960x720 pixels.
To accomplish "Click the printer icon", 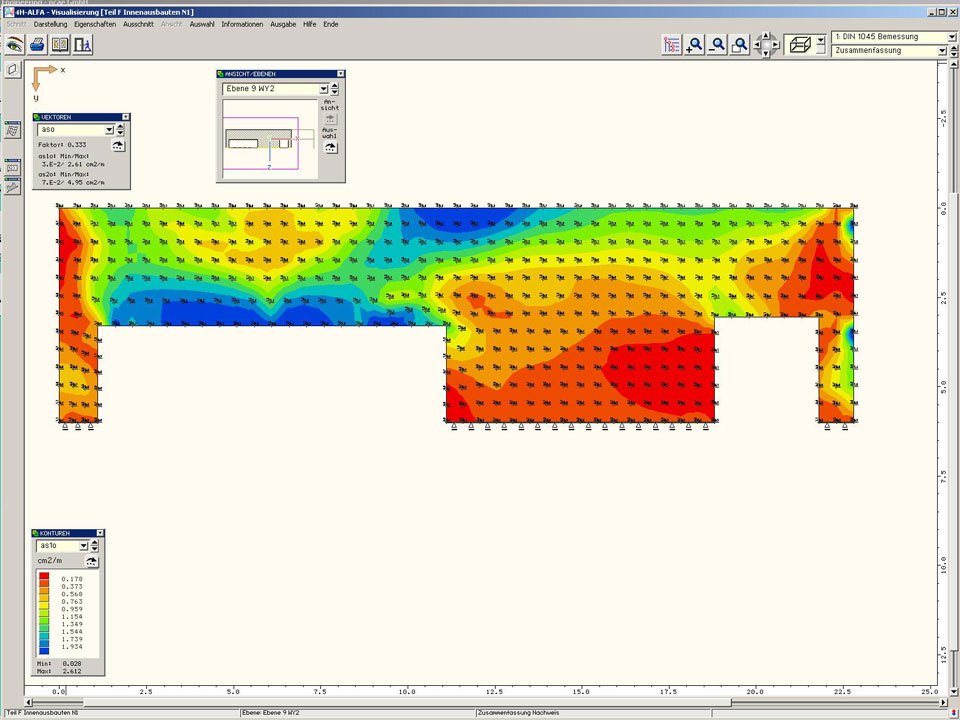I will 37,44.
